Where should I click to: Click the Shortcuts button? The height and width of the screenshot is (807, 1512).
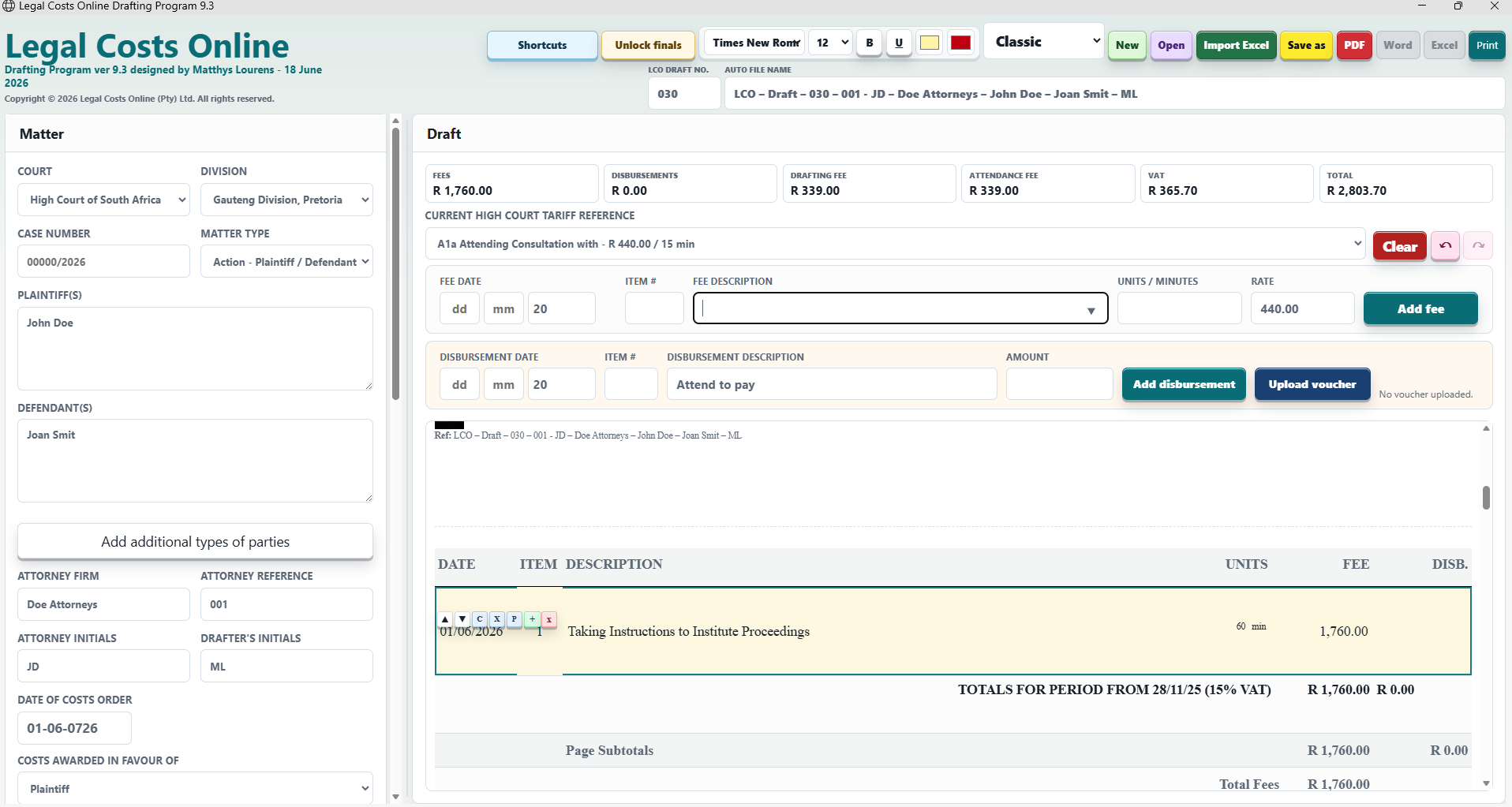pos(542,45)
